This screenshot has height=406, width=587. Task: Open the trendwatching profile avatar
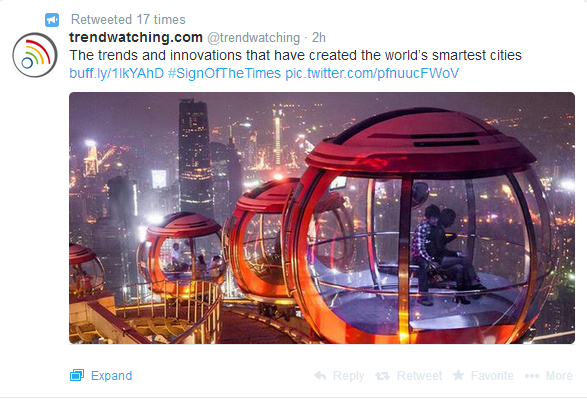coord(35,55)
